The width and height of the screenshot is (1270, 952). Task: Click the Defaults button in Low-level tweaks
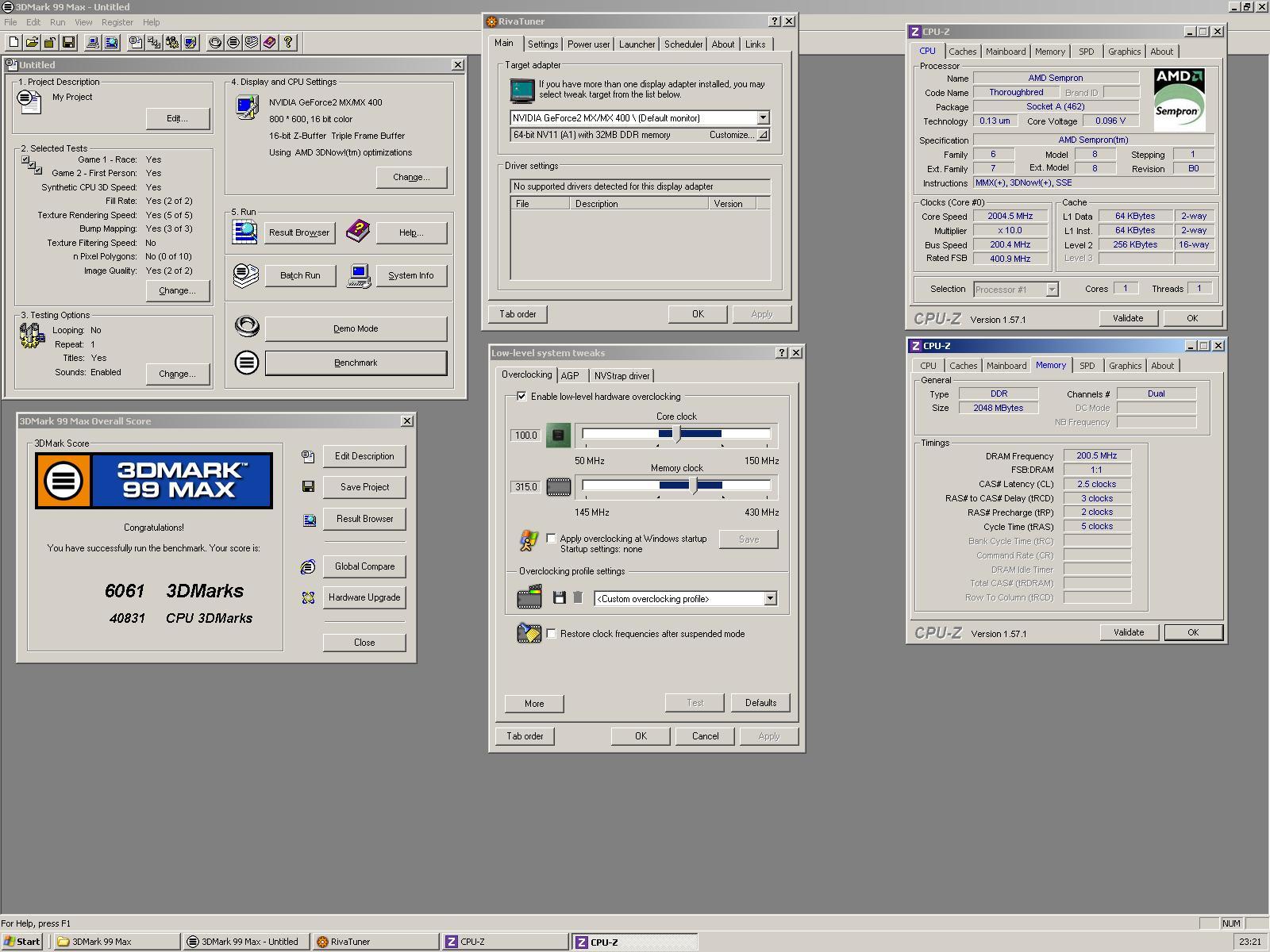coord(760,703)
